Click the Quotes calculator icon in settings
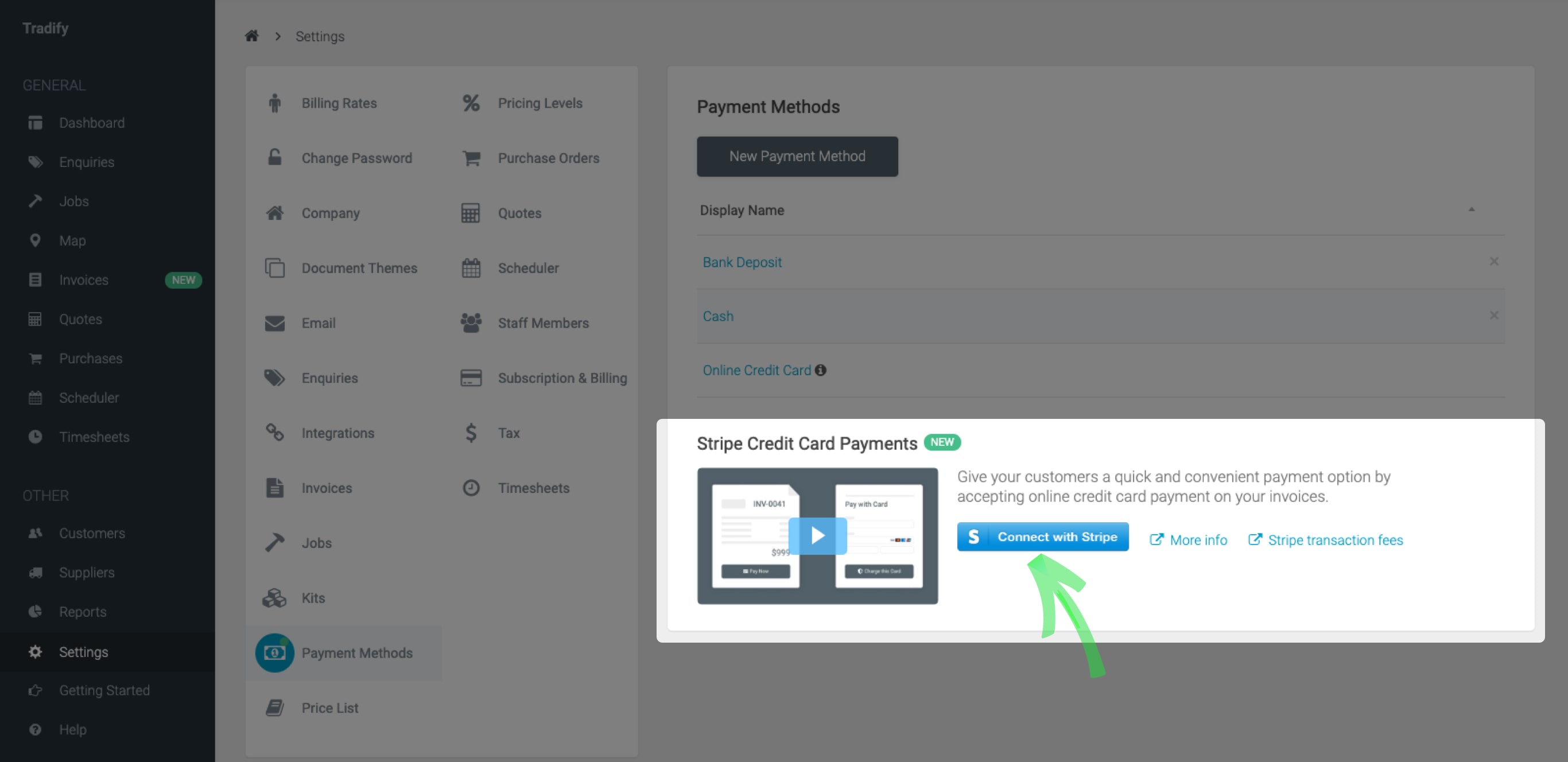 point(471,213)
